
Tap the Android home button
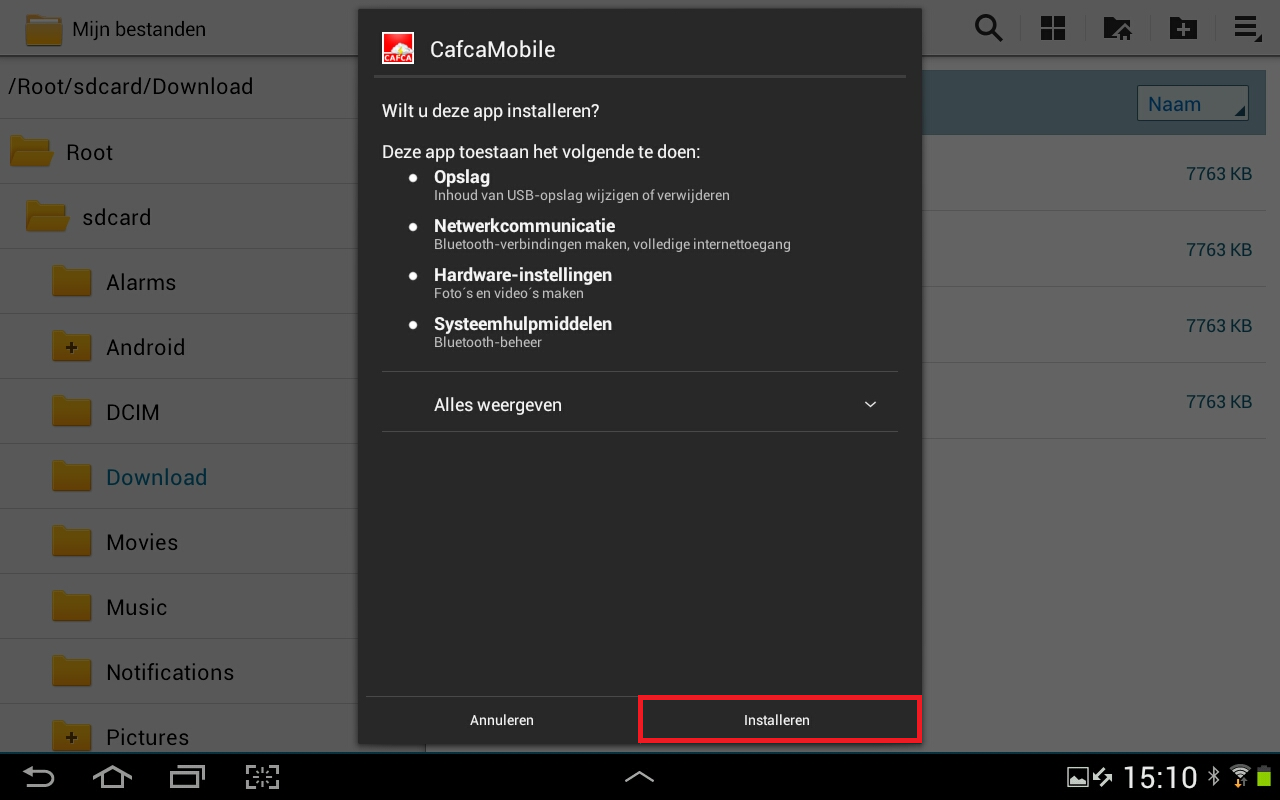[x=112, y=777]
